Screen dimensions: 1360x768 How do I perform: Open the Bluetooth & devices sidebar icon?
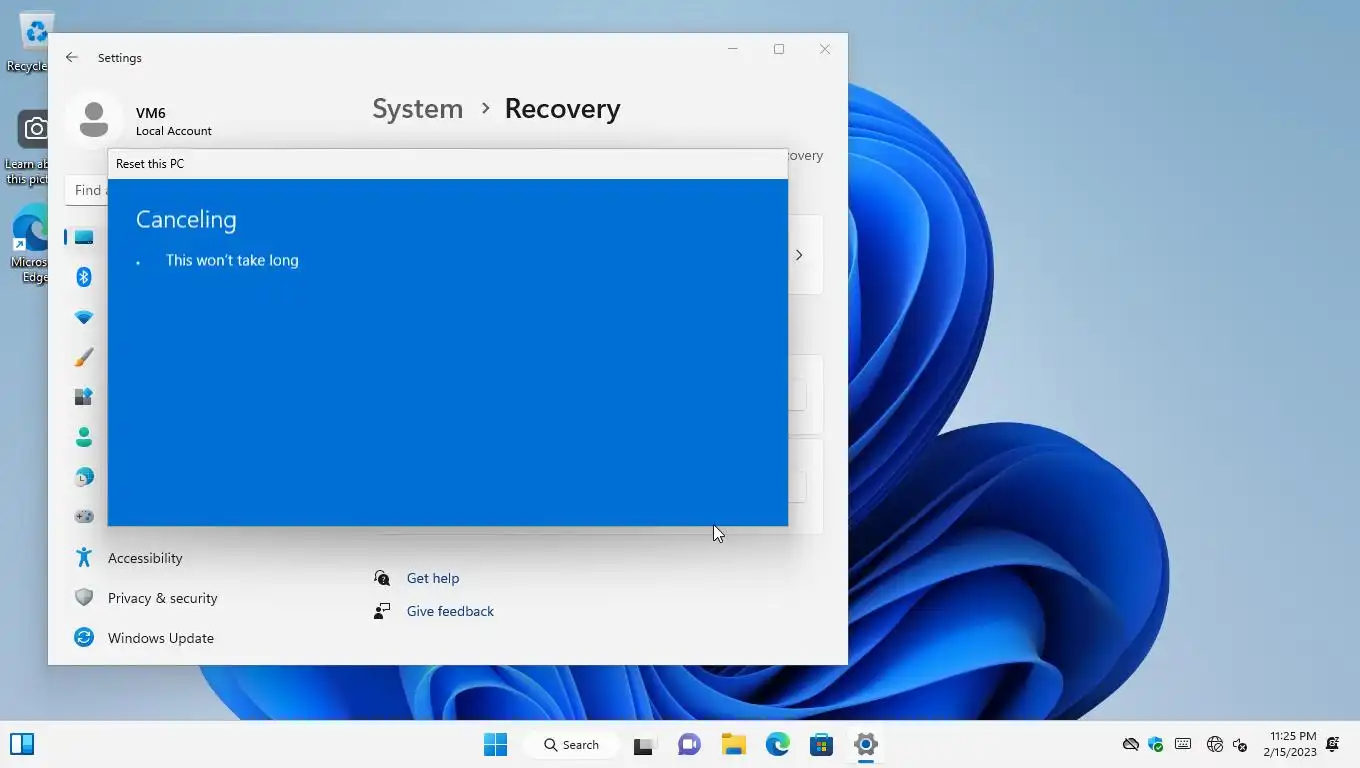point(84,277)
